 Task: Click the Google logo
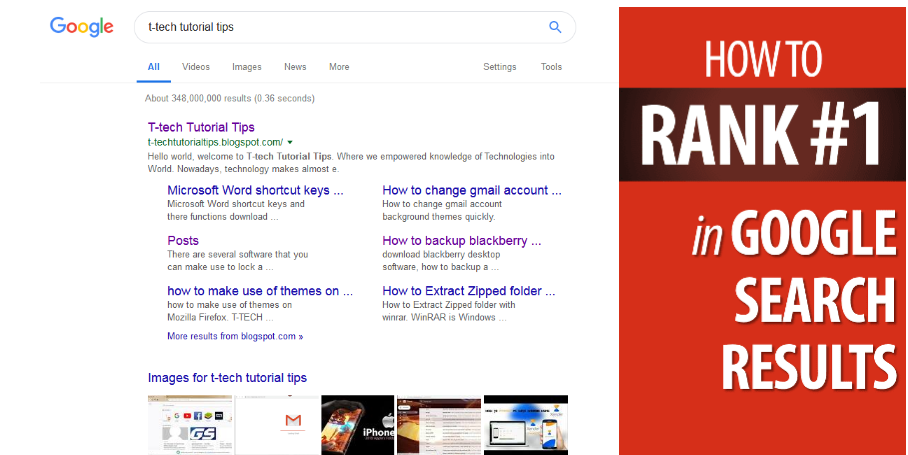82,27
